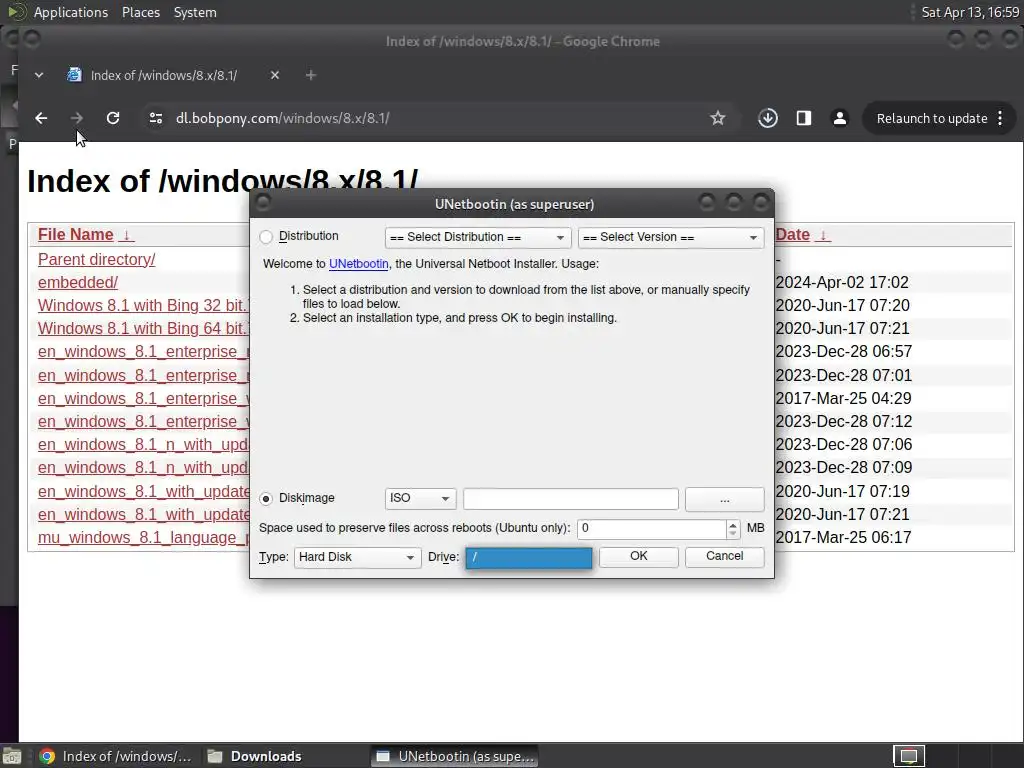Click the disk image path input field
The width and height of the screenshot is (1024, 768).
coord(571,499)
